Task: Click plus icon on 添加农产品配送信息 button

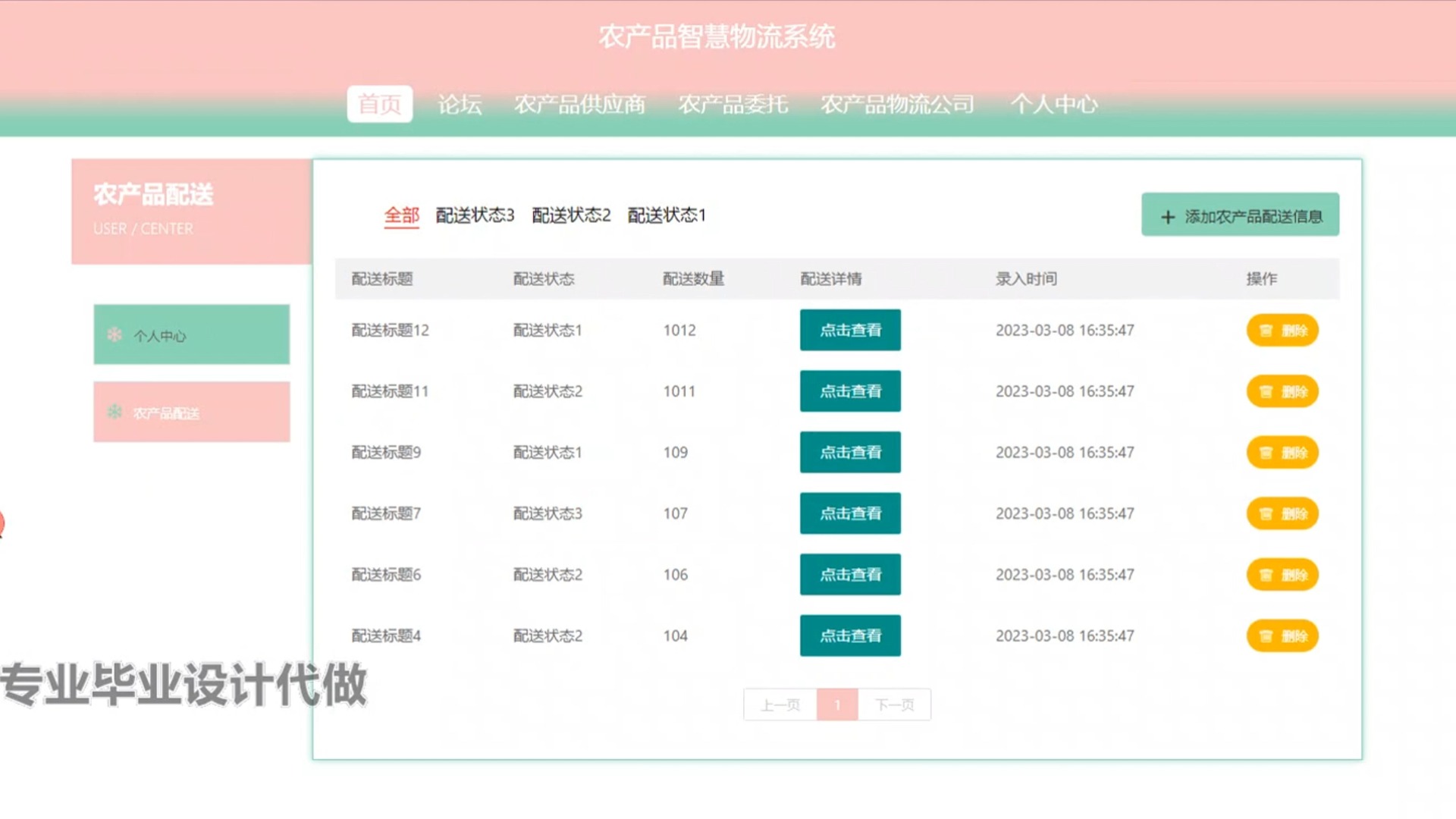Action: point(1168,217)
